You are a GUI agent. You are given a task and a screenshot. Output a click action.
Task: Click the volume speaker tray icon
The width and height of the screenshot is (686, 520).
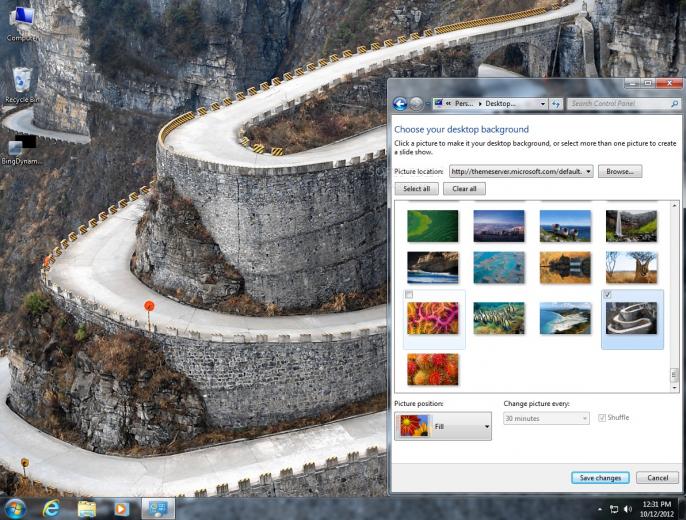pos(628,509)
